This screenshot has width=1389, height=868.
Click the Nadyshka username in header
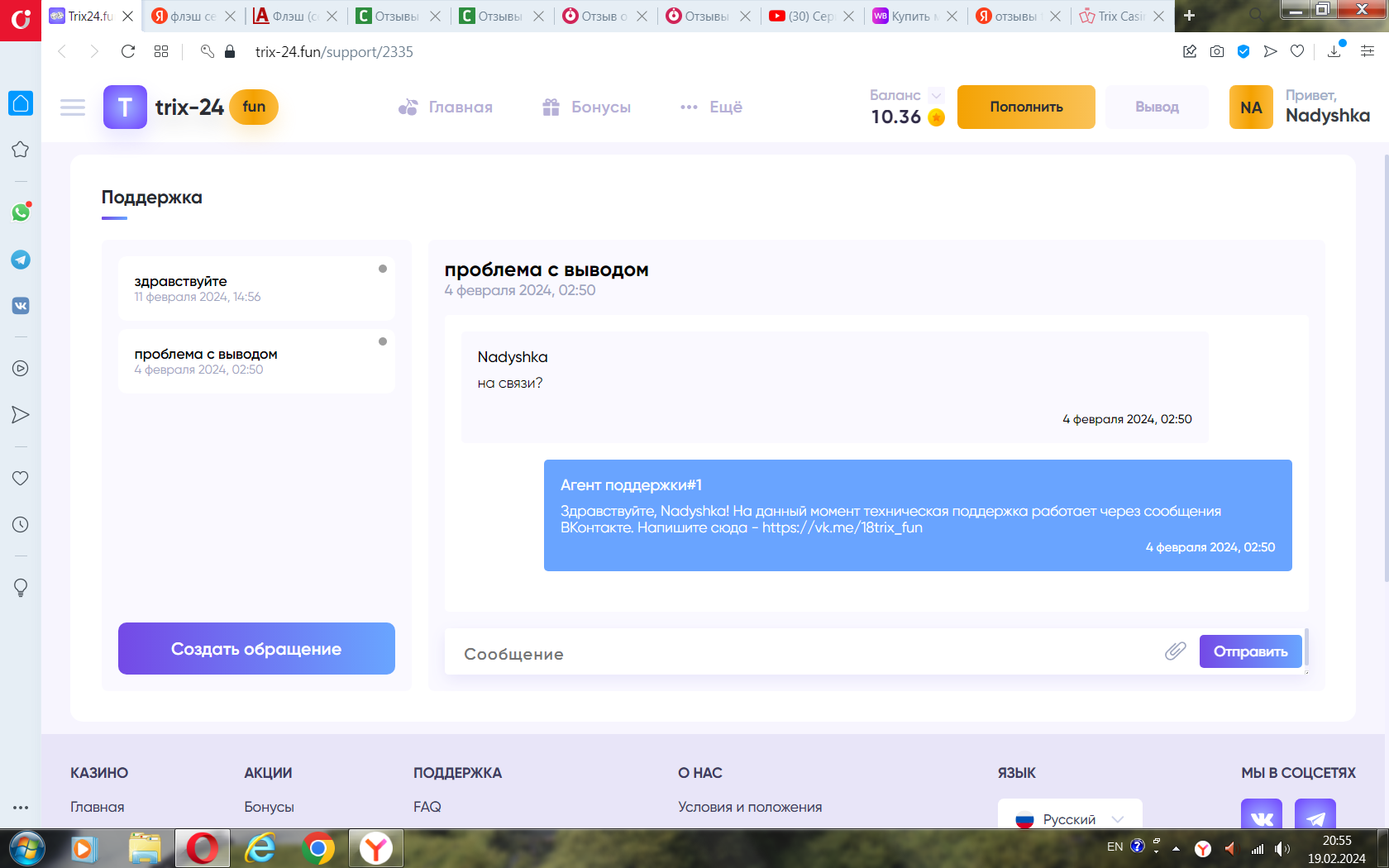click(1328, 116)
